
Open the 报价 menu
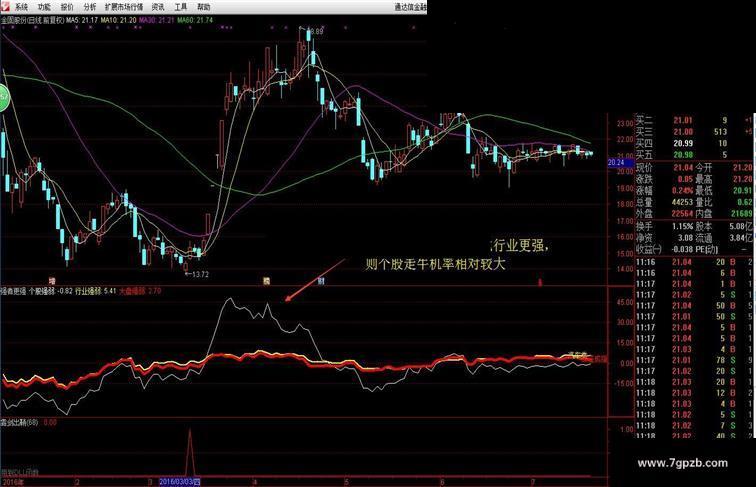click(x=67, y=7)
